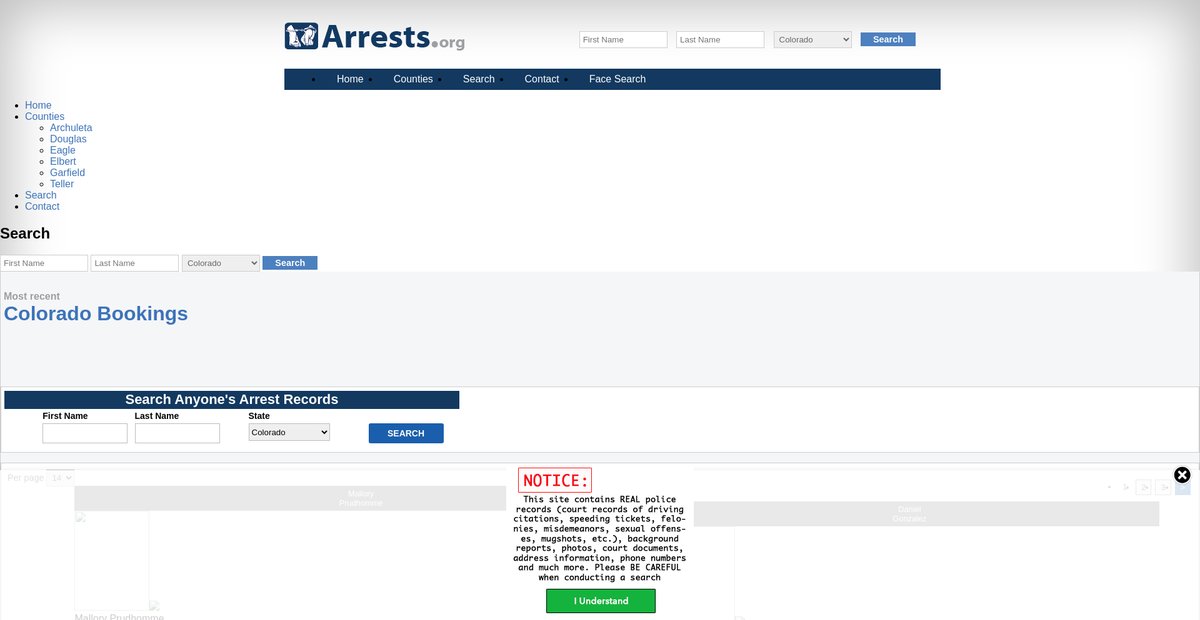The width and height of the screenshot is (1200, 620).
Task: Open the Colorado state dropdown beside the logo
Action: [x=813, y=40]
